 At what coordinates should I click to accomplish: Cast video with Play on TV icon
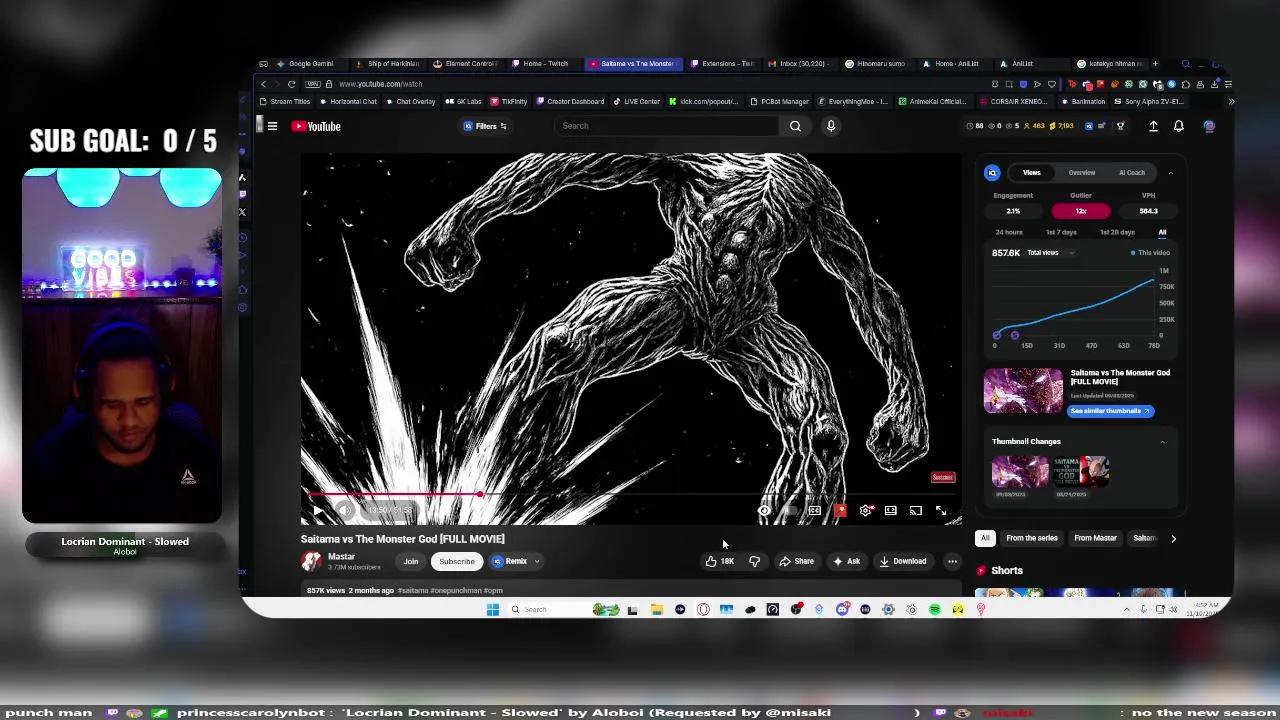915,511
